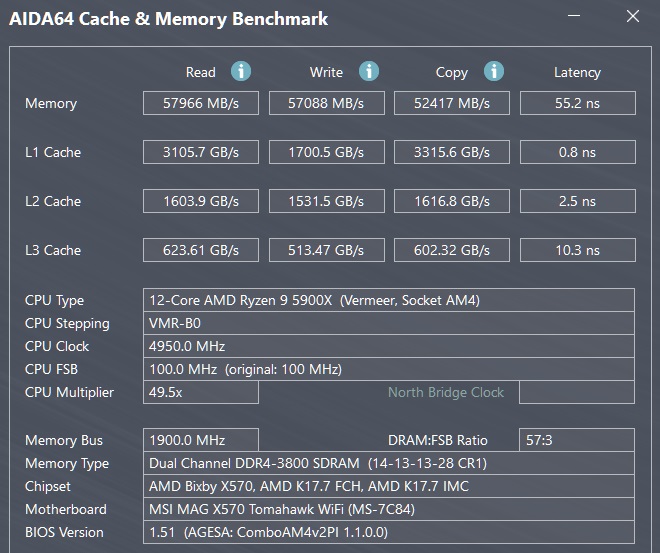Viewport: 660px width, 553px height.
Task: Click the Memory Bus 1900.0 MHz field
Action: pyautogui.click(x=201, y=440)
